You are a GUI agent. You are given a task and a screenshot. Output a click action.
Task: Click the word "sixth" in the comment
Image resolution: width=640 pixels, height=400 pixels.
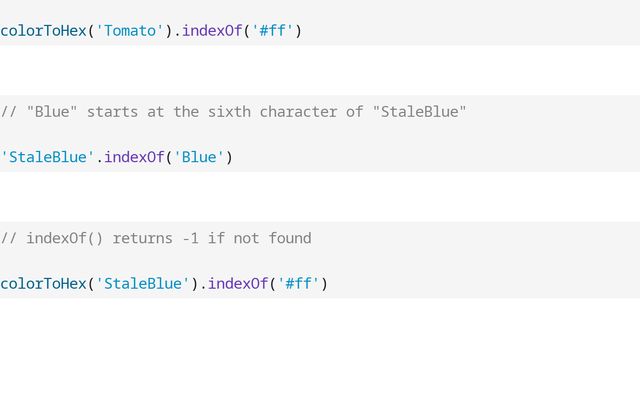pyautogui.click(x=229, y=111)
